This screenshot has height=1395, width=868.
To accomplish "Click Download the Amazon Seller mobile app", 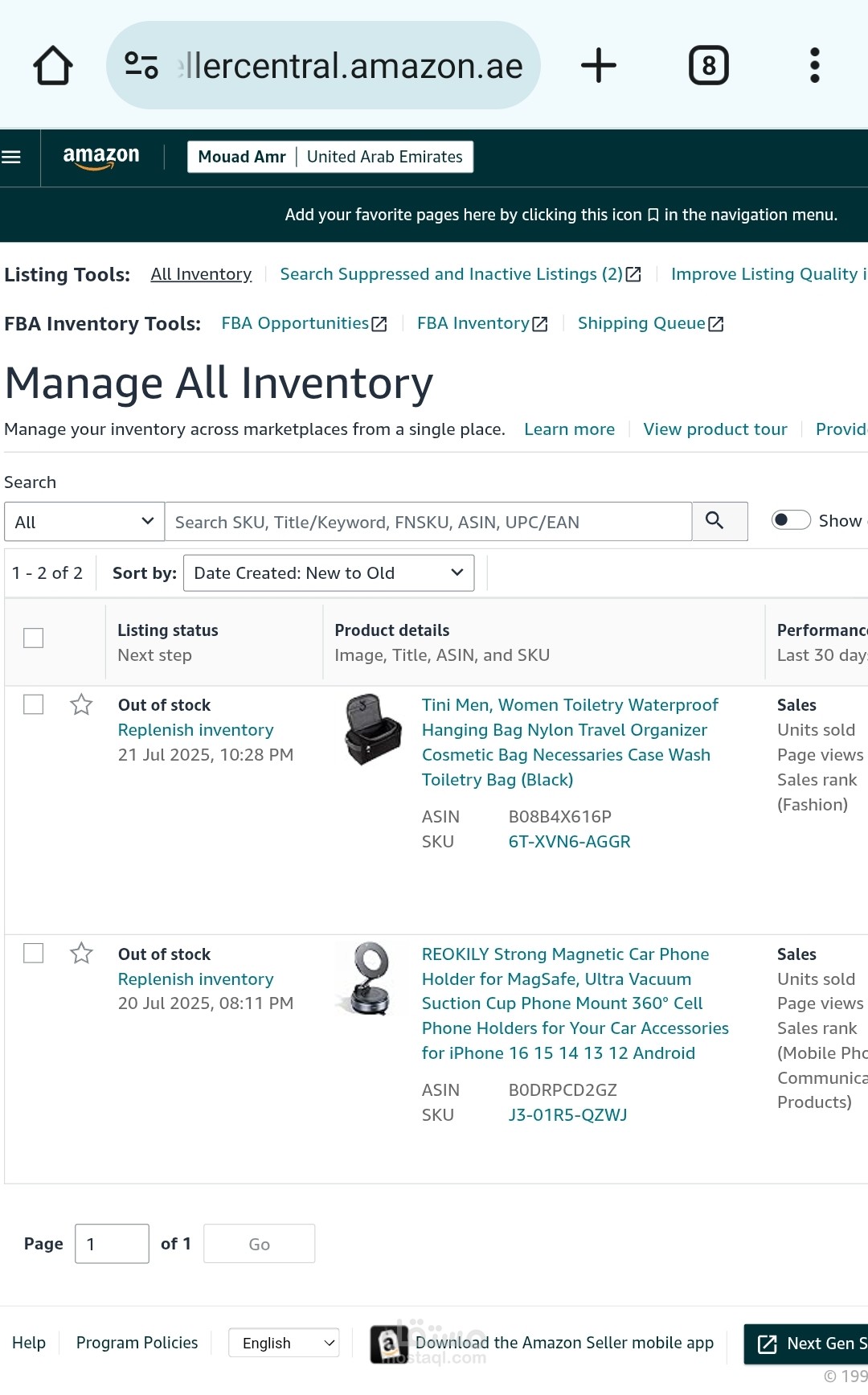I will click(x=564, y=1343).
